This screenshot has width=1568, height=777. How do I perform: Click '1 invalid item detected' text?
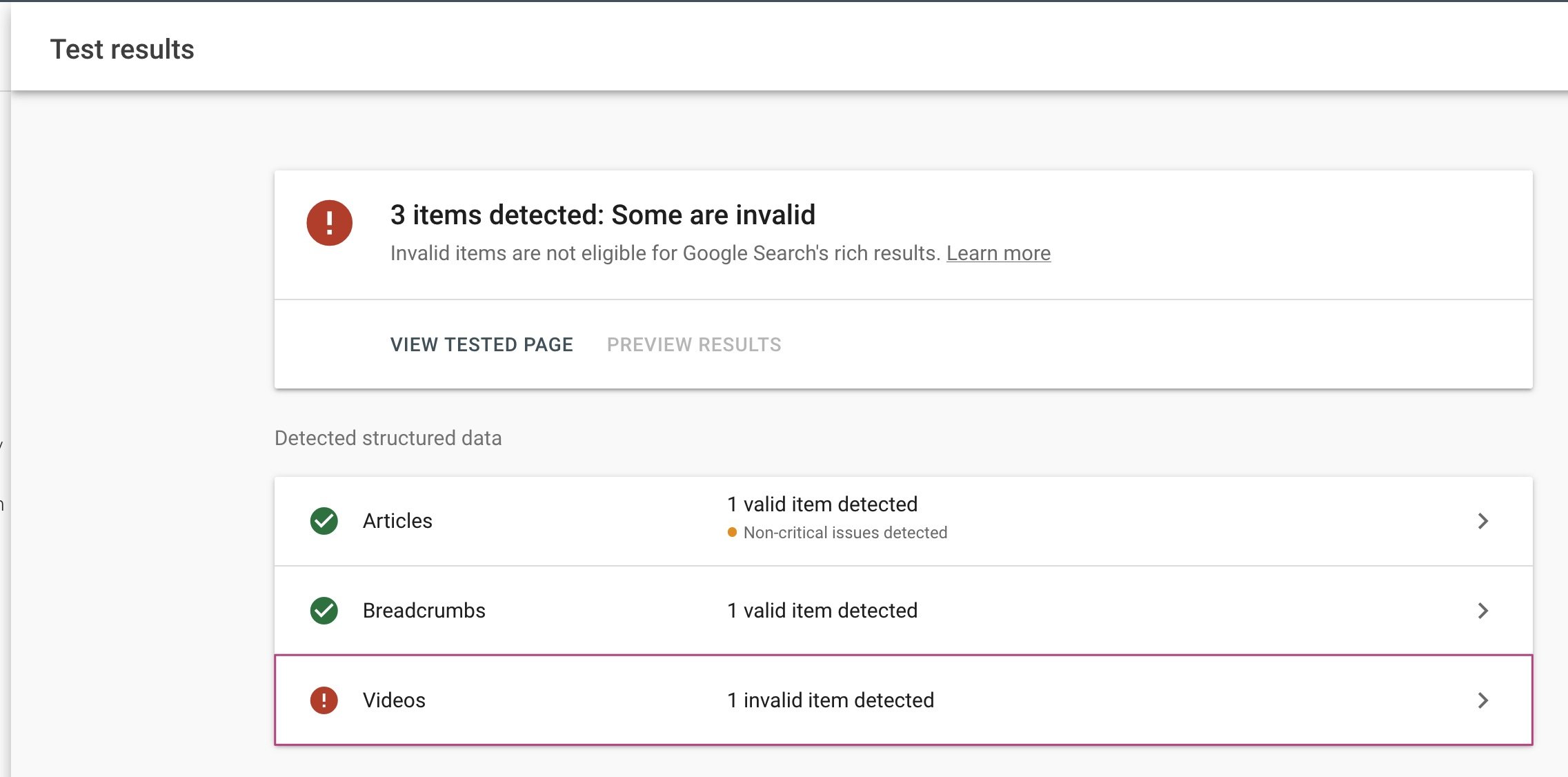[x=830, y=700]
